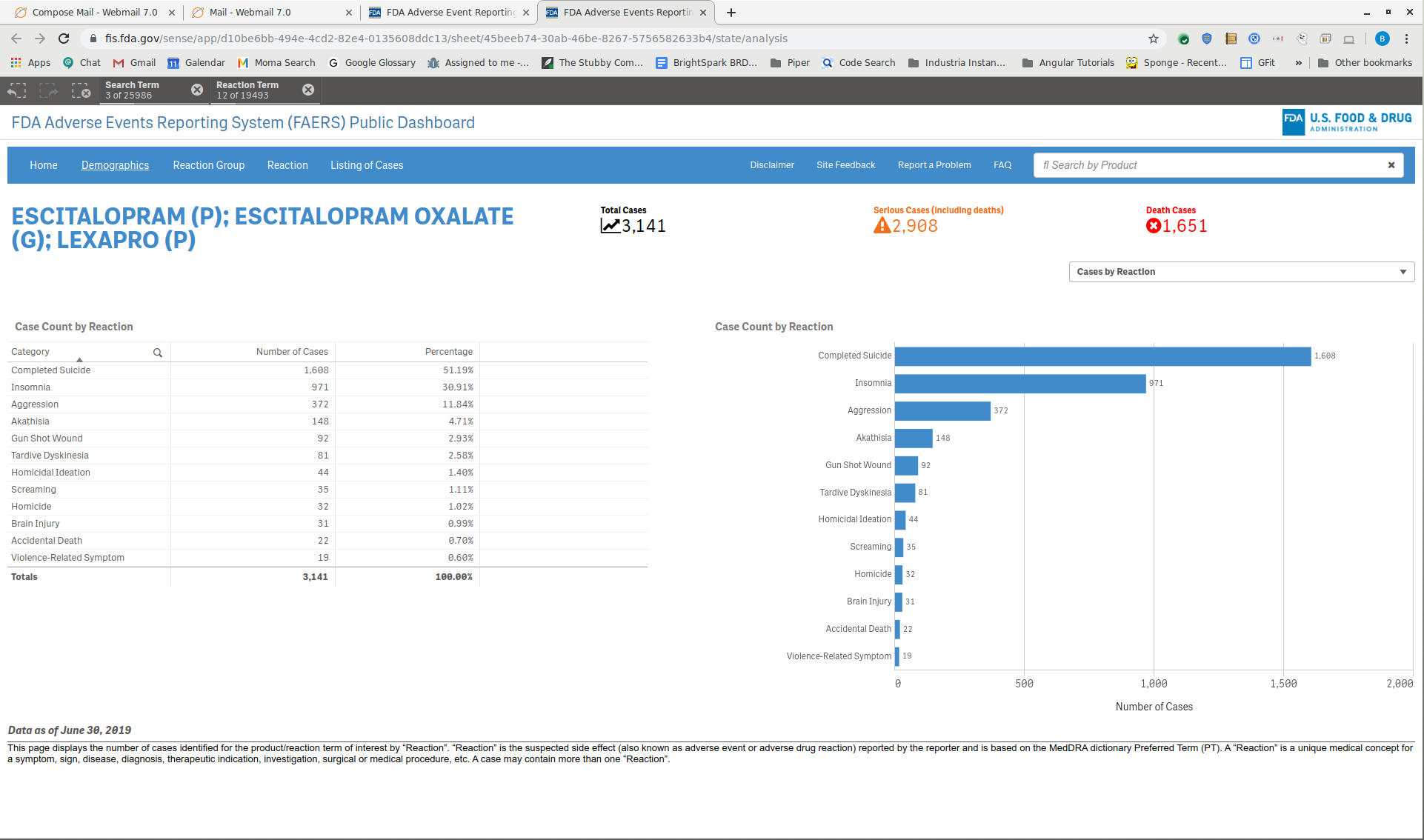Screen dimensions: 1424x840
Task: Remove the Reaction Term selection filter
Action: [x=308, y=90]
